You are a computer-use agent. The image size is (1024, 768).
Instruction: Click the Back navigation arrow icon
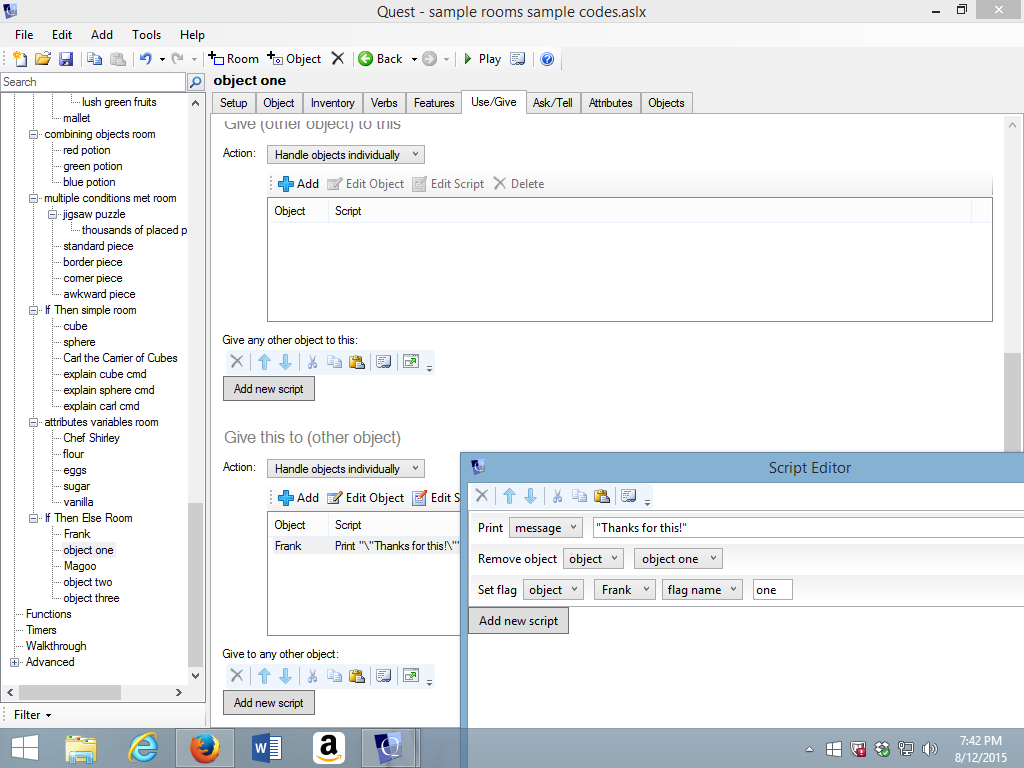point(364,59)
